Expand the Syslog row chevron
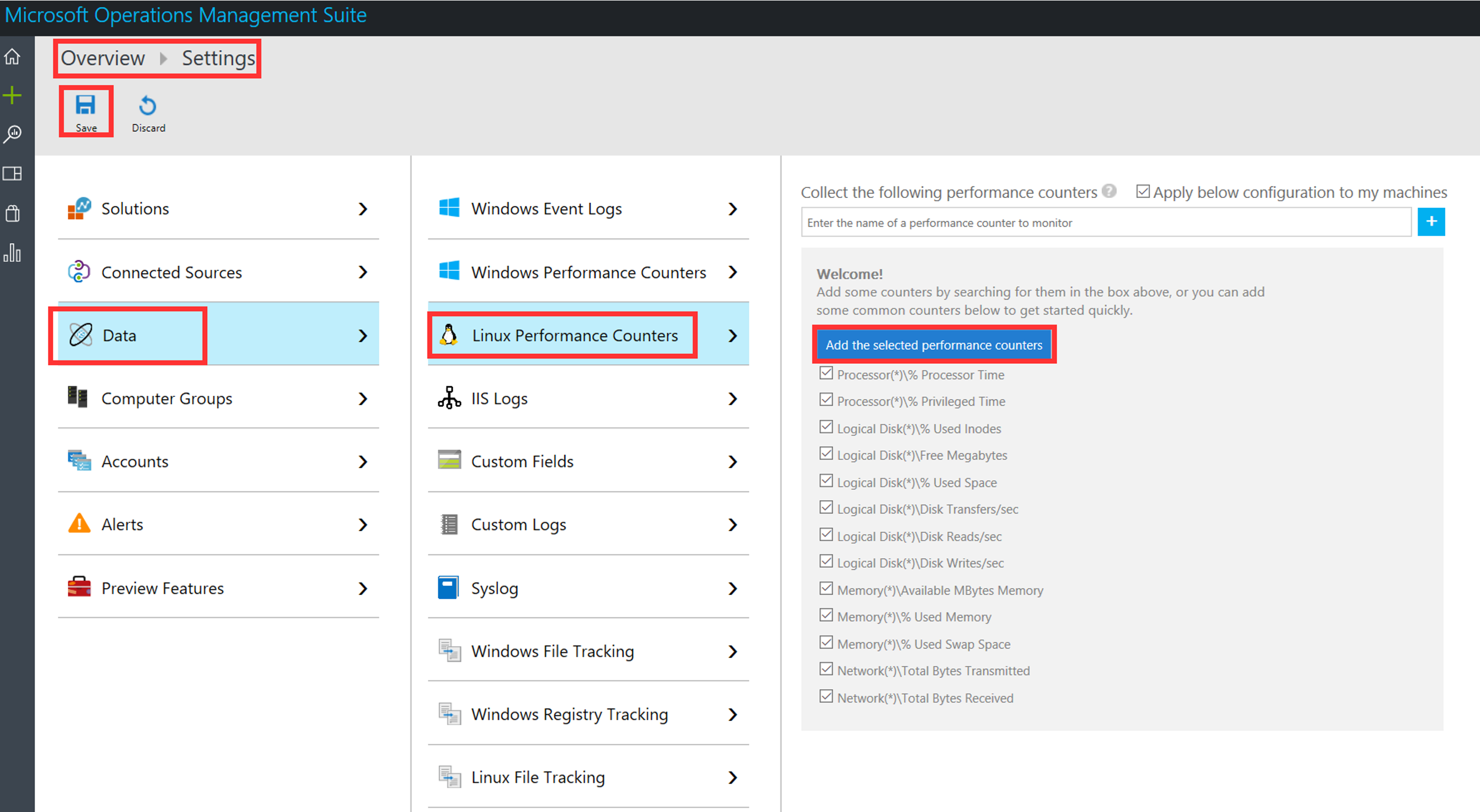The width and height of the screenshot is (1480, 812). tap(732, 589)
